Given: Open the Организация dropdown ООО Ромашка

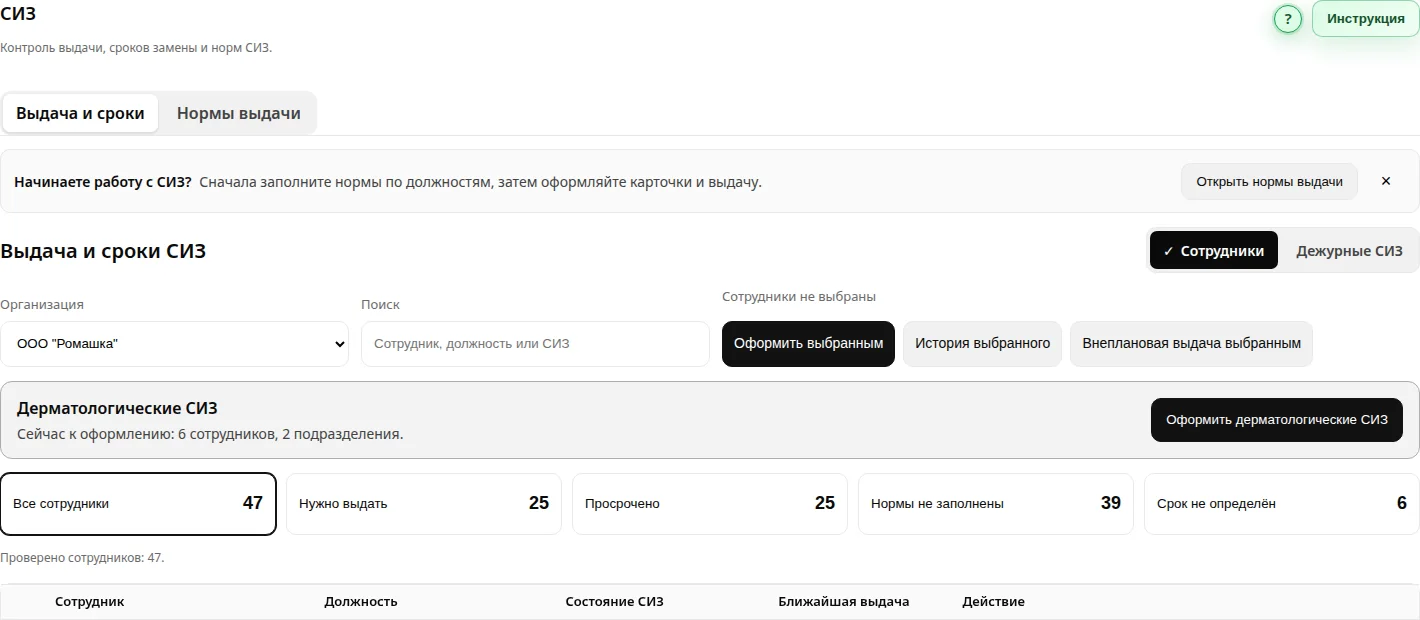Looking at the screenshot, I should tap(174, 344).
